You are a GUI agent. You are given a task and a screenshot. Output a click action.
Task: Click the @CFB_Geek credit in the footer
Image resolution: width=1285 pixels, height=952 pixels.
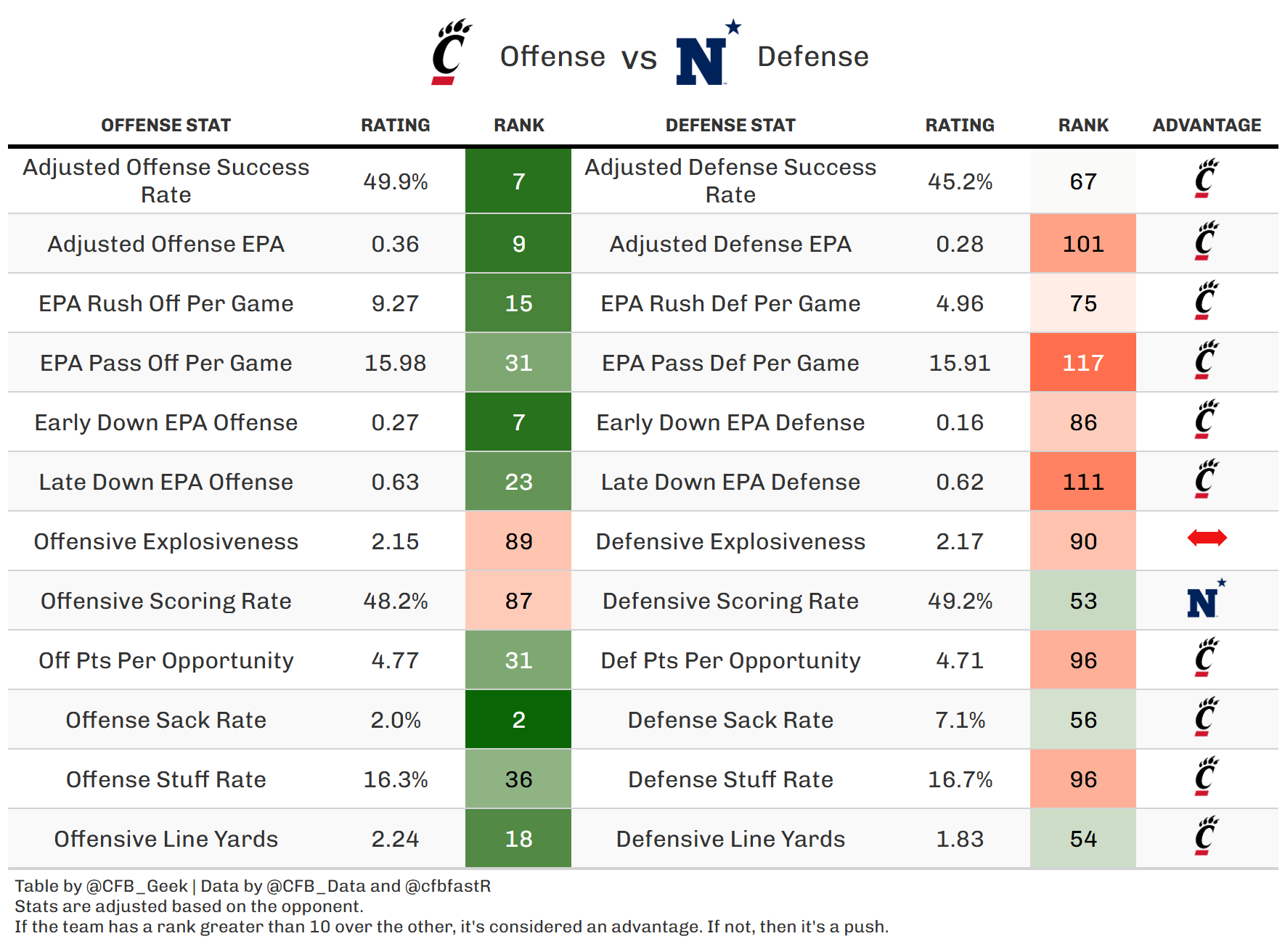[136, 886]
